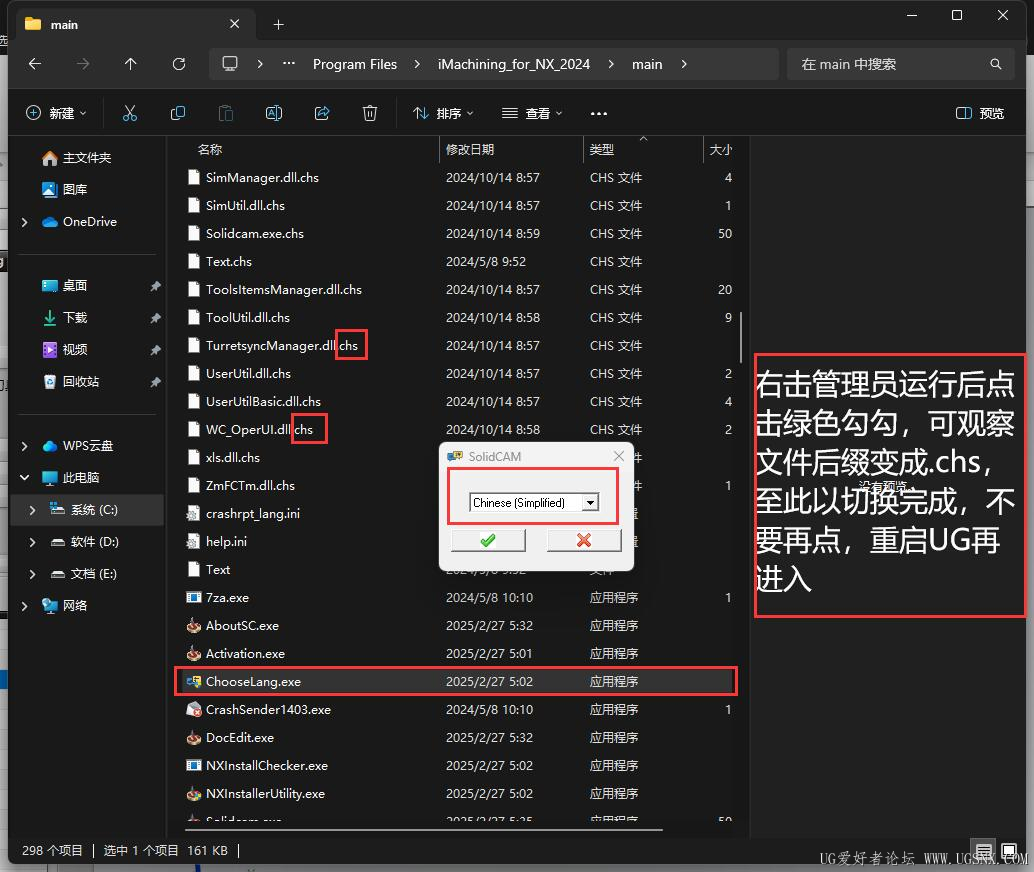The height and width of the screenshot is (872, 1034).
Task: Select the crashrpt_lang.ini file icon
Action: [193, 513]
